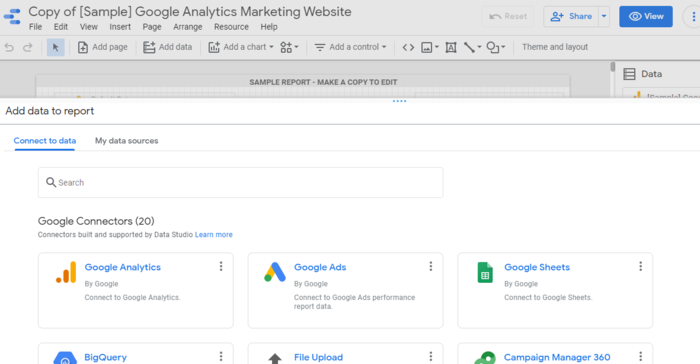Open Google Ads card options menu
The width and height of the screenshot is (700, 364).
click(430, 267)
